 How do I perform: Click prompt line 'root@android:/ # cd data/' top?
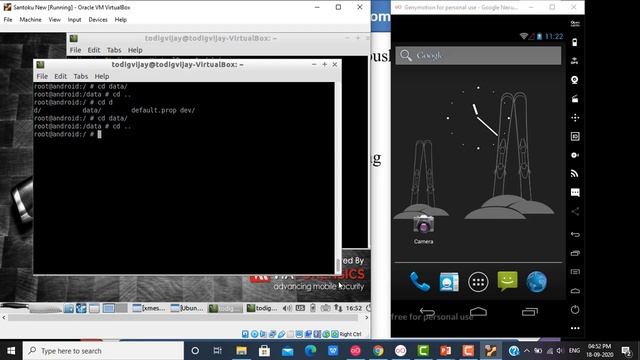pos(81,87)
